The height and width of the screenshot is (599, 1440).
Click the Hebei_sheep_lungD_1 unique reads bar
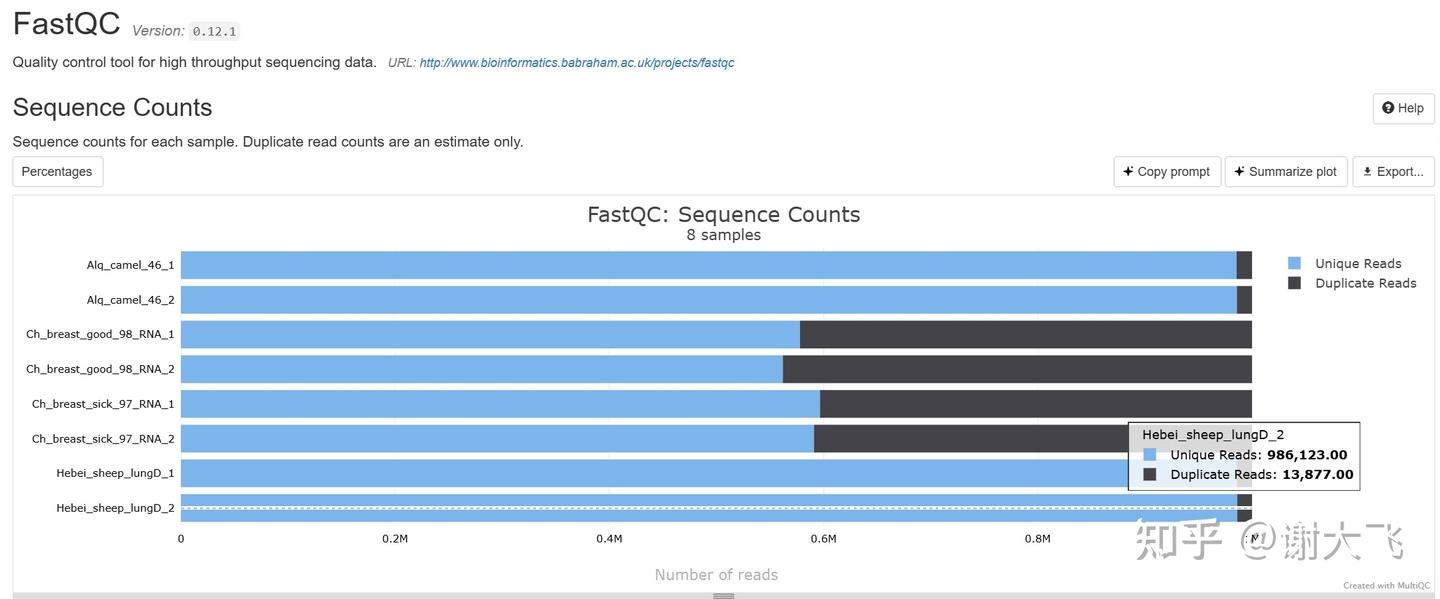(650, 473)
